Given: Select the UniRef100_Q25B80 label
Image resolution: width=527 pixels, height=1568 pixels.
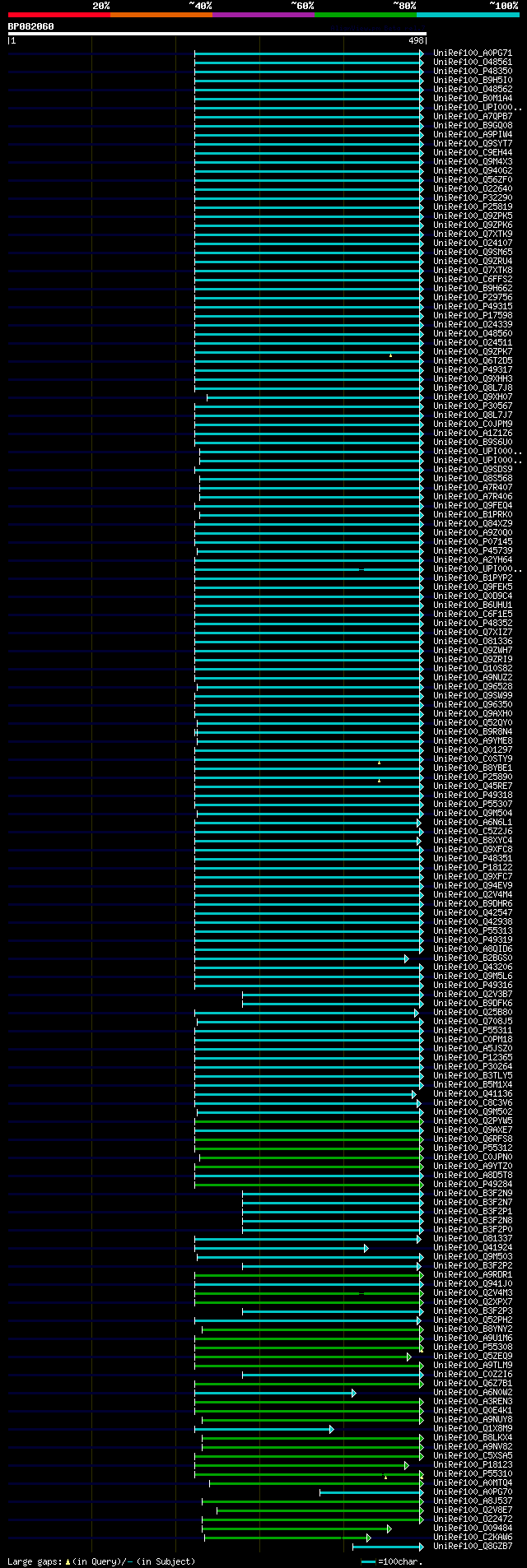Looking at the screenshot, I should [473, 1012].
